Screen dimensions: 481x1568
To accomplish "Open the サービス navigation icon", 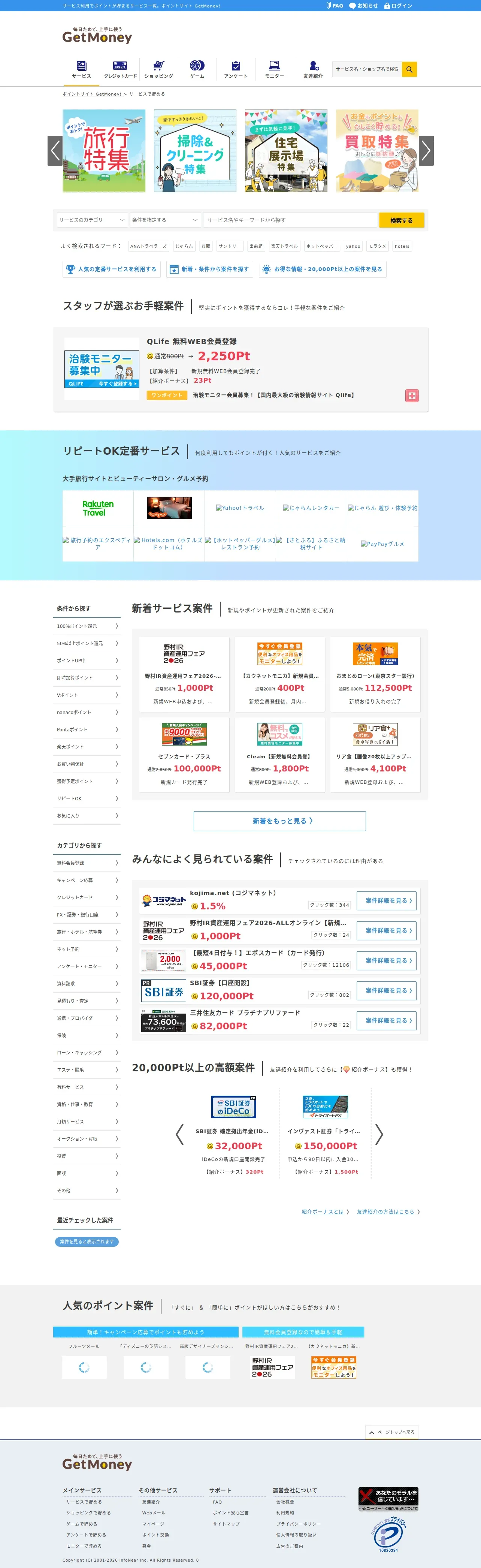I will [82, 66].
